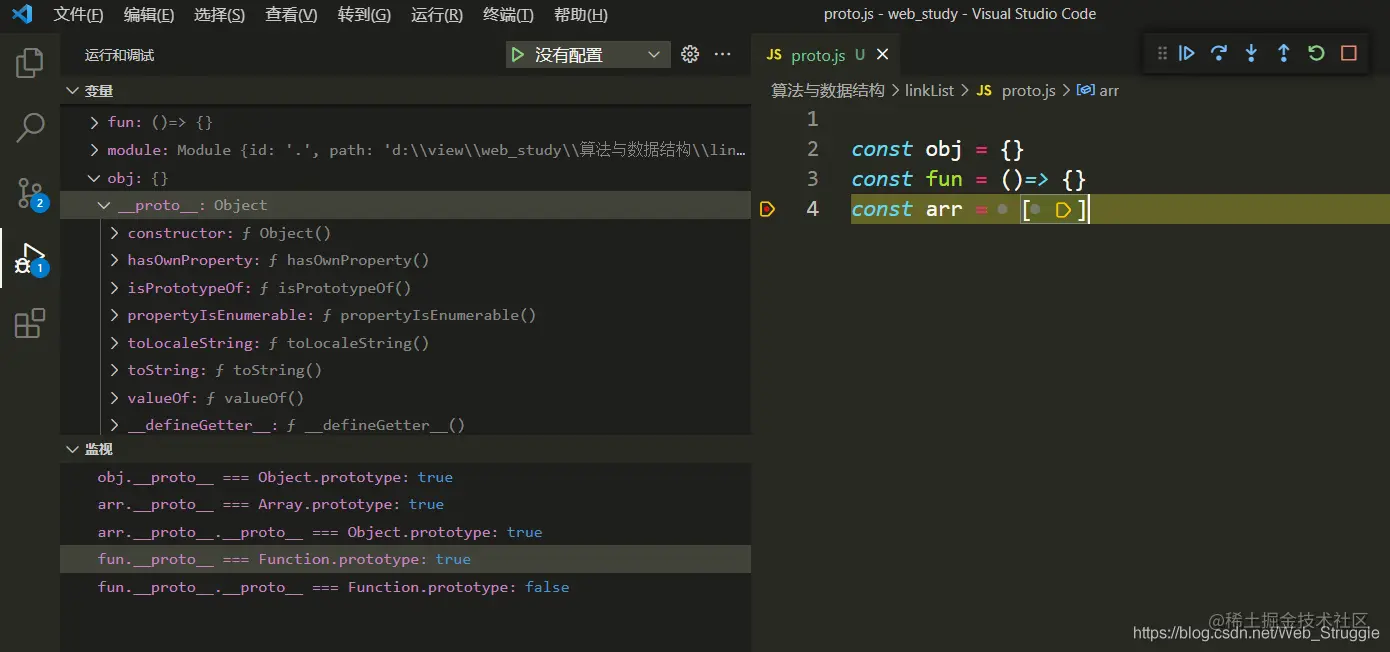
Task: Click the 运行和调试 panel title
Action: (119, 55)
